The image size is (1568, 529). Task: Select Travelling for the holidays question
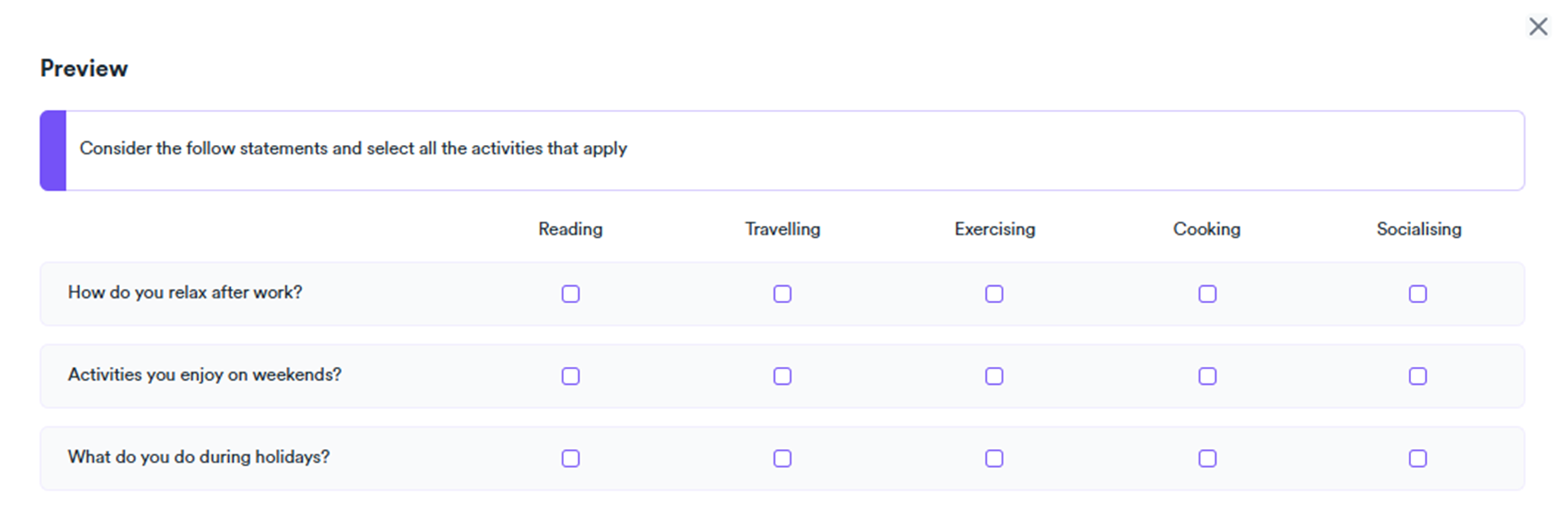pos(782,458)
